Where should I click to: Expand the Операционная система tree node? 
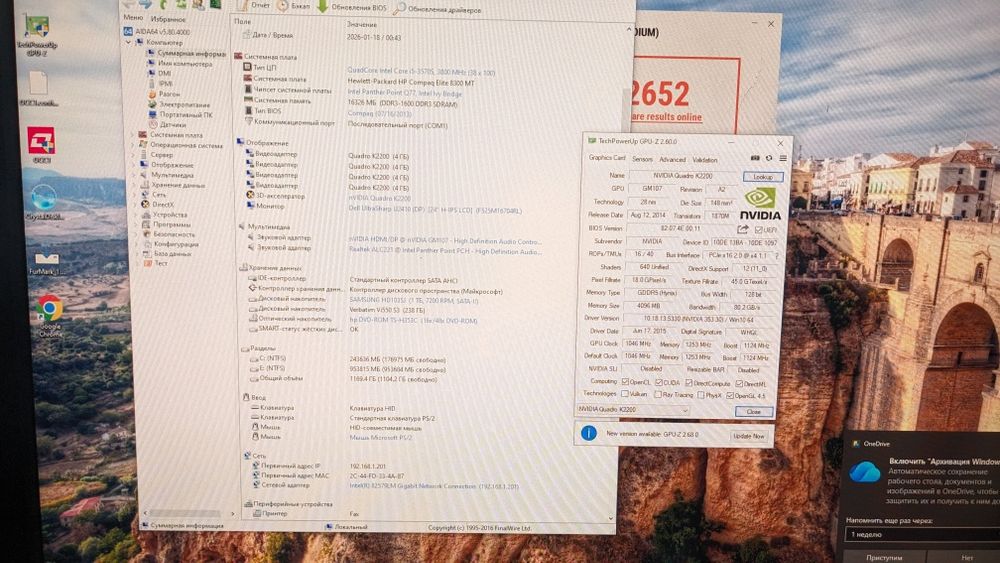coord(133,145)
